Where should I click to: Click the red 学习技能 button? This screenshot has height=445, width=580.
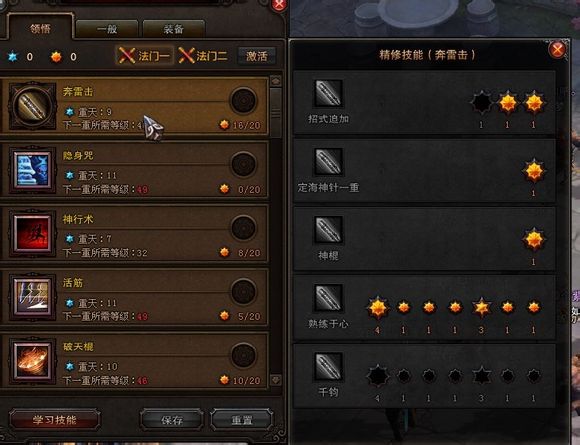click(55, 419)
